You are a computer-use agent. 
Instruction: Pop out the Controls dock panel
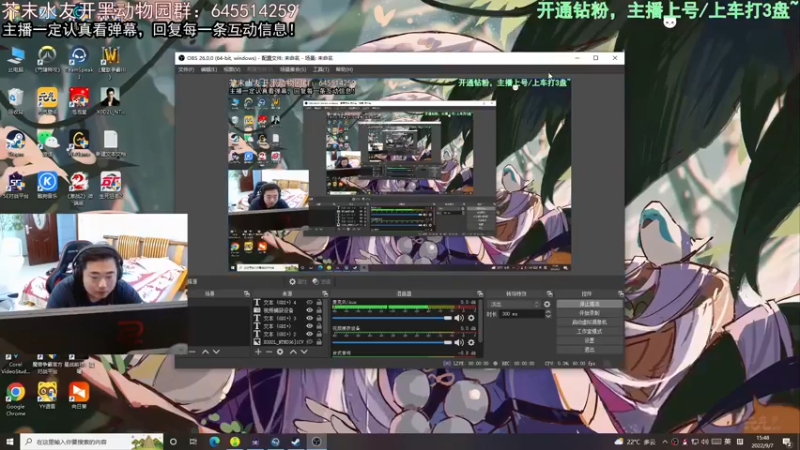pyautogui.click(x=620, y=294)
